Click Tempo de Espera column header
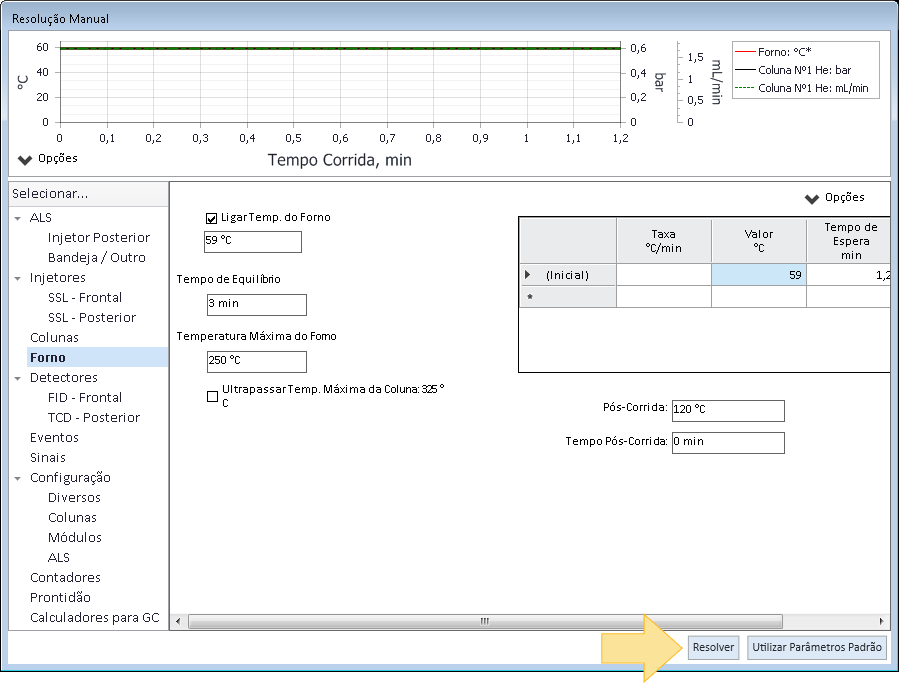This screenshot has height=683, width=899. click(x=848, y=241)
